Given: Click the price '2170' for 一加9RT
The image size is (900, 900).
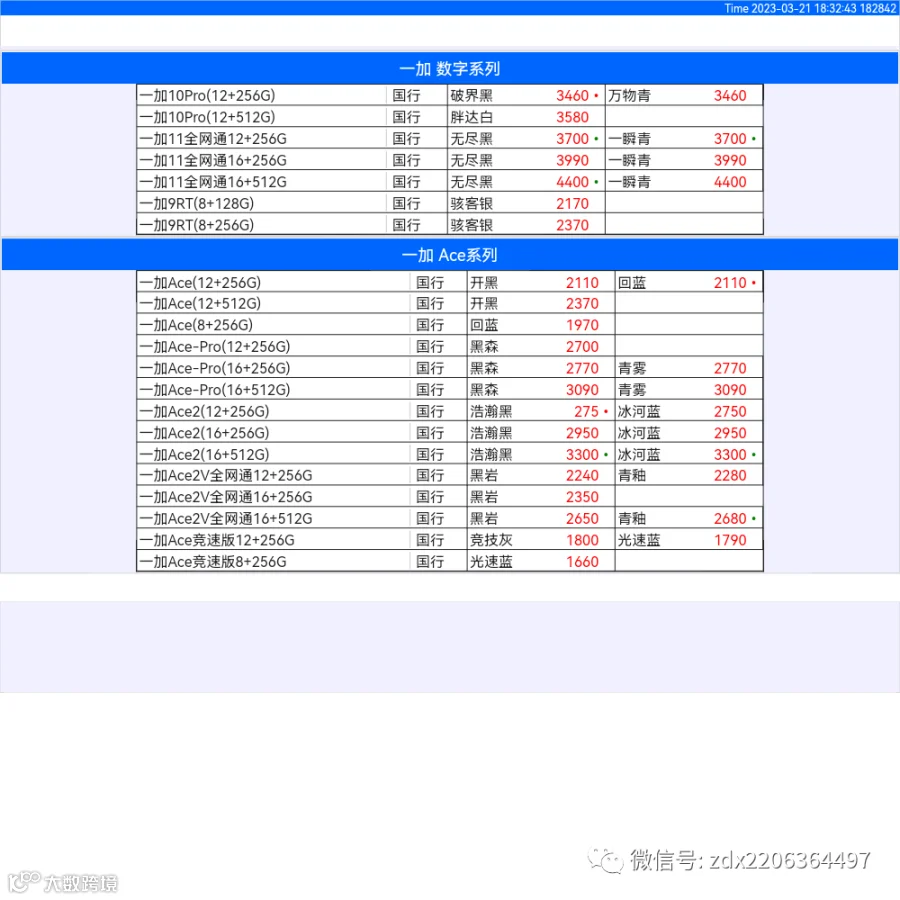Looking at the screenshot, I should click(572, 204).
